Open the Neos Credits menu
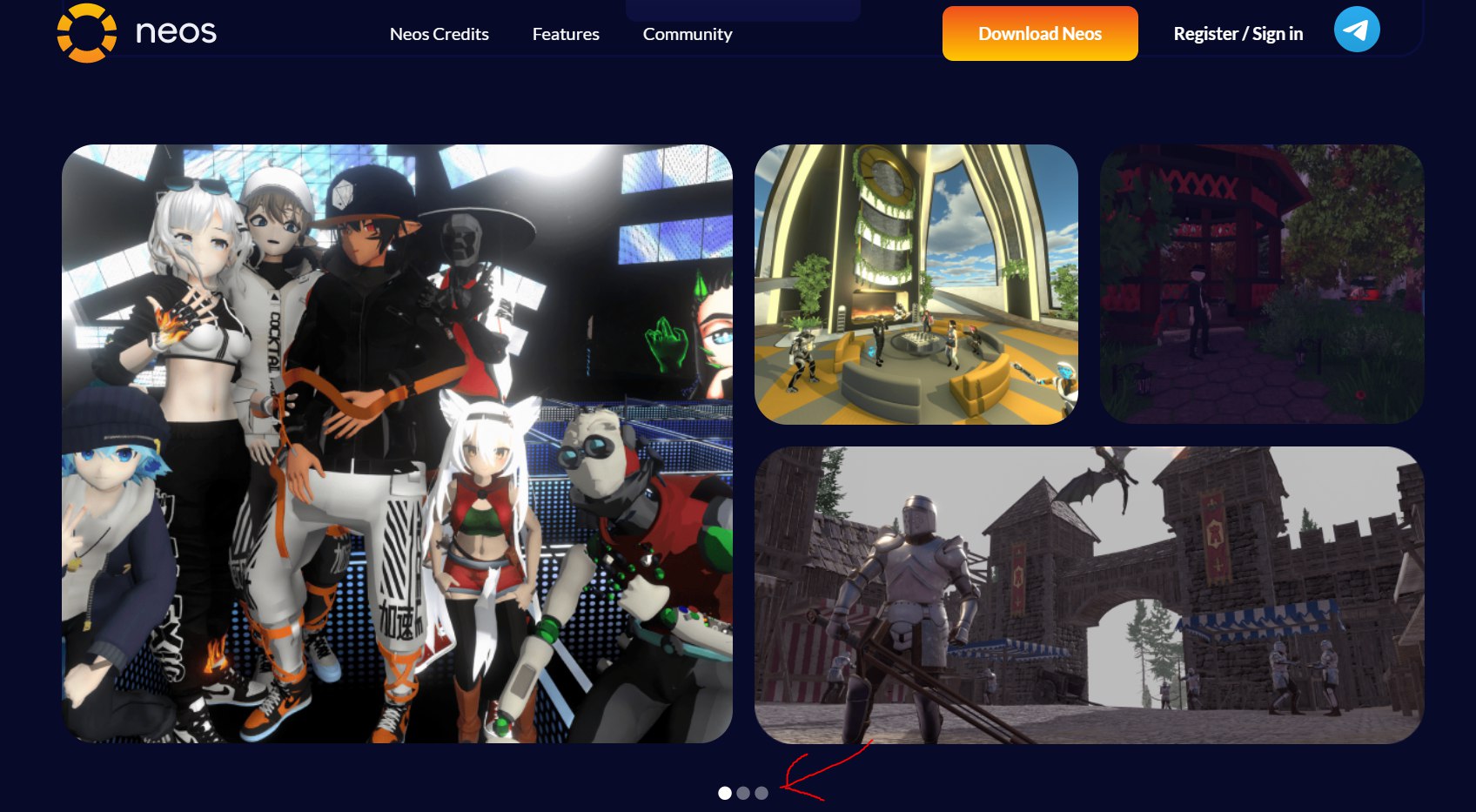This screenshot has width=1476, height=812. [439, 34]
